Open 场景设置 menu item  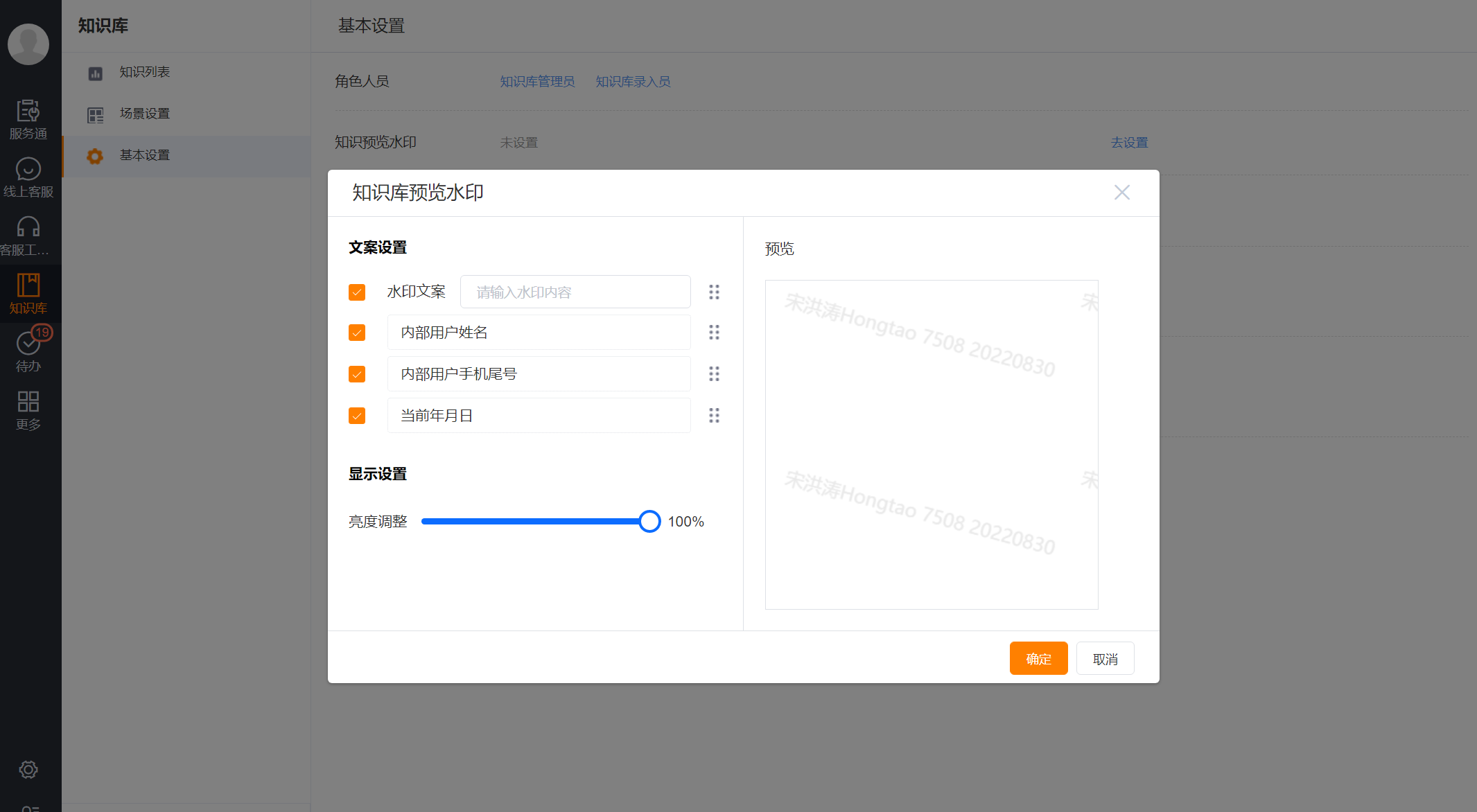[144, 114]
